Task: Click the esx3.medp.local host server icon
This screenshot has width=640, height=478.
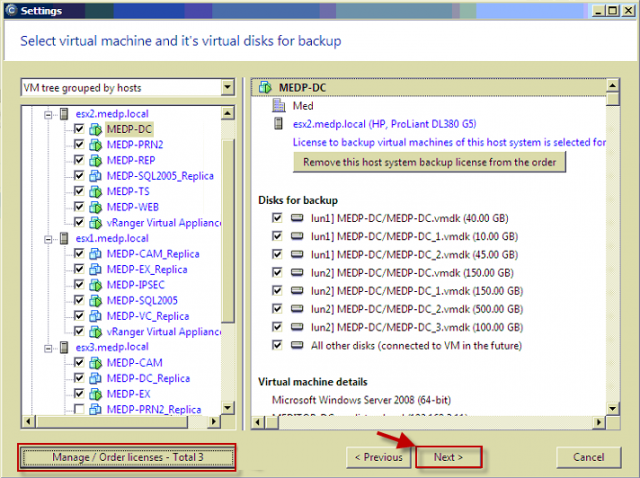Action: click(x=64, y=347)
